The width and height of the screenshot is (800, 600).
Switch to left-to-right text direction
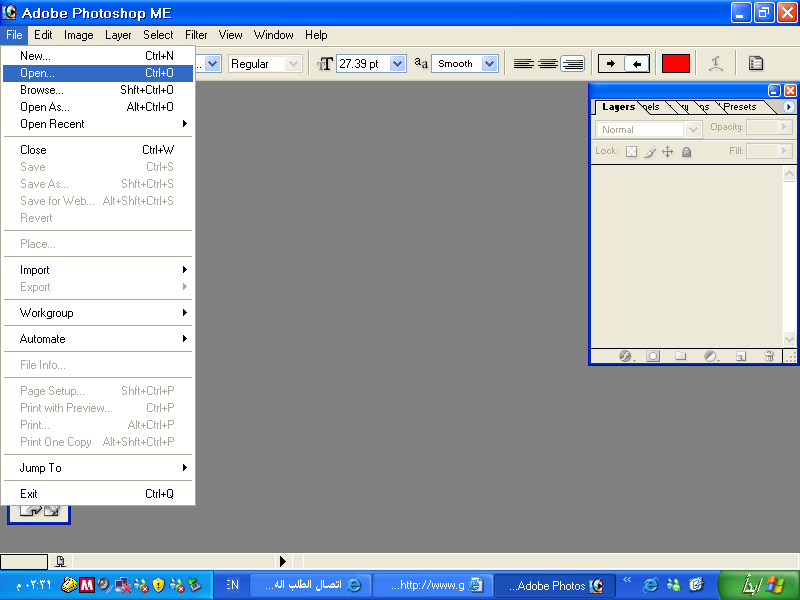click(611, 64)
